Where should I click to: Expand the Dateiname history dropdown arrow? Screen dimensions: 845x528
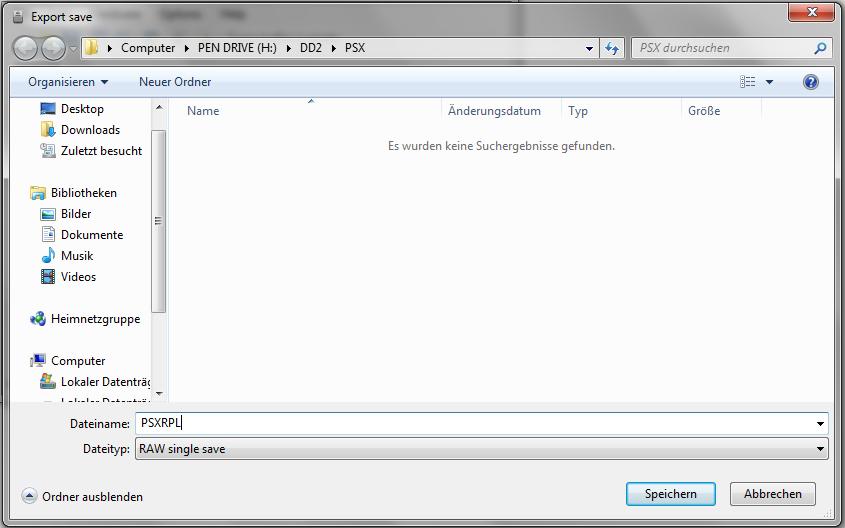(820, 423)
